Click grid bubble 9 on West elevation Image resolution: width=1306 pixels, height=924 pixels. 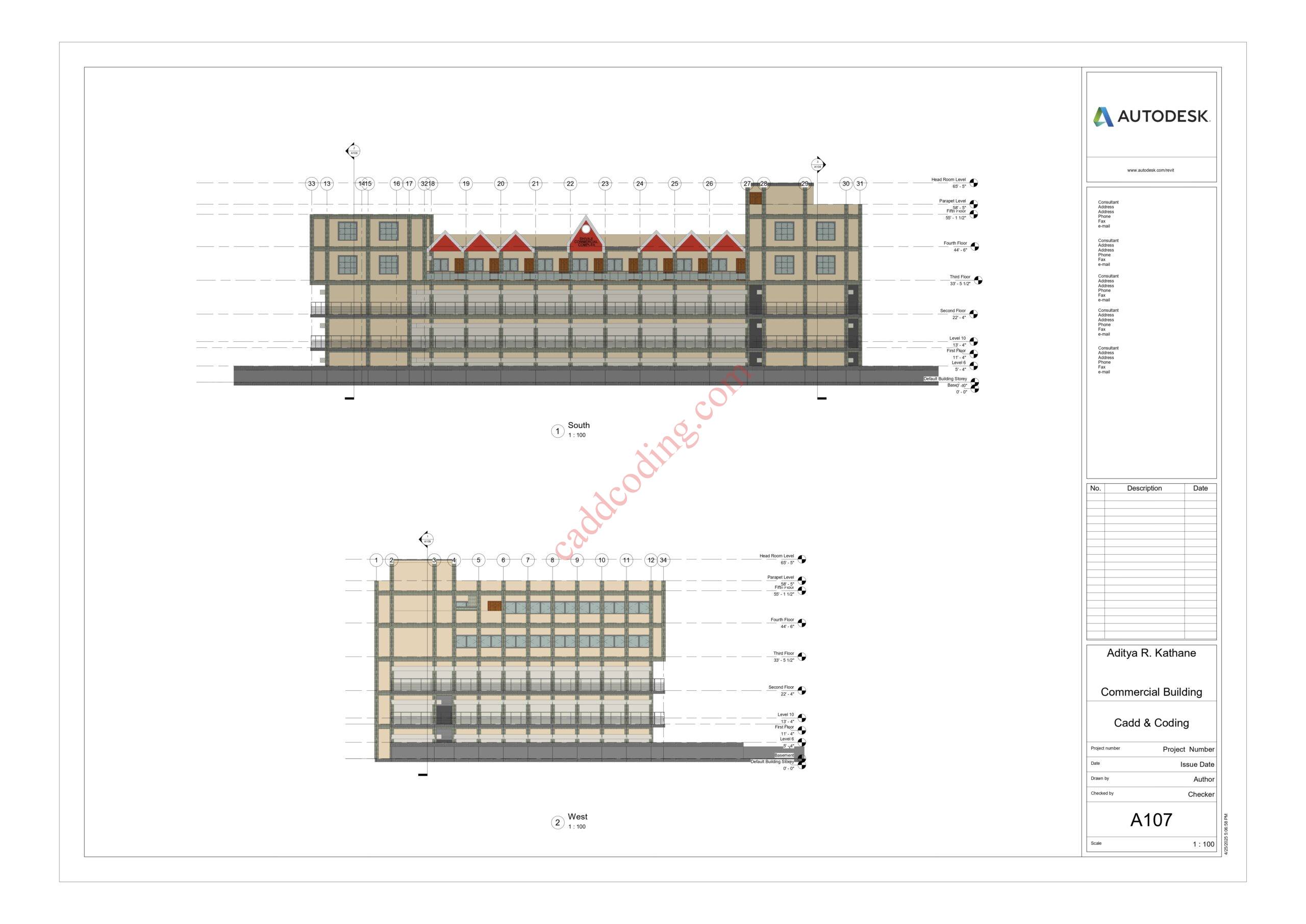577,560
